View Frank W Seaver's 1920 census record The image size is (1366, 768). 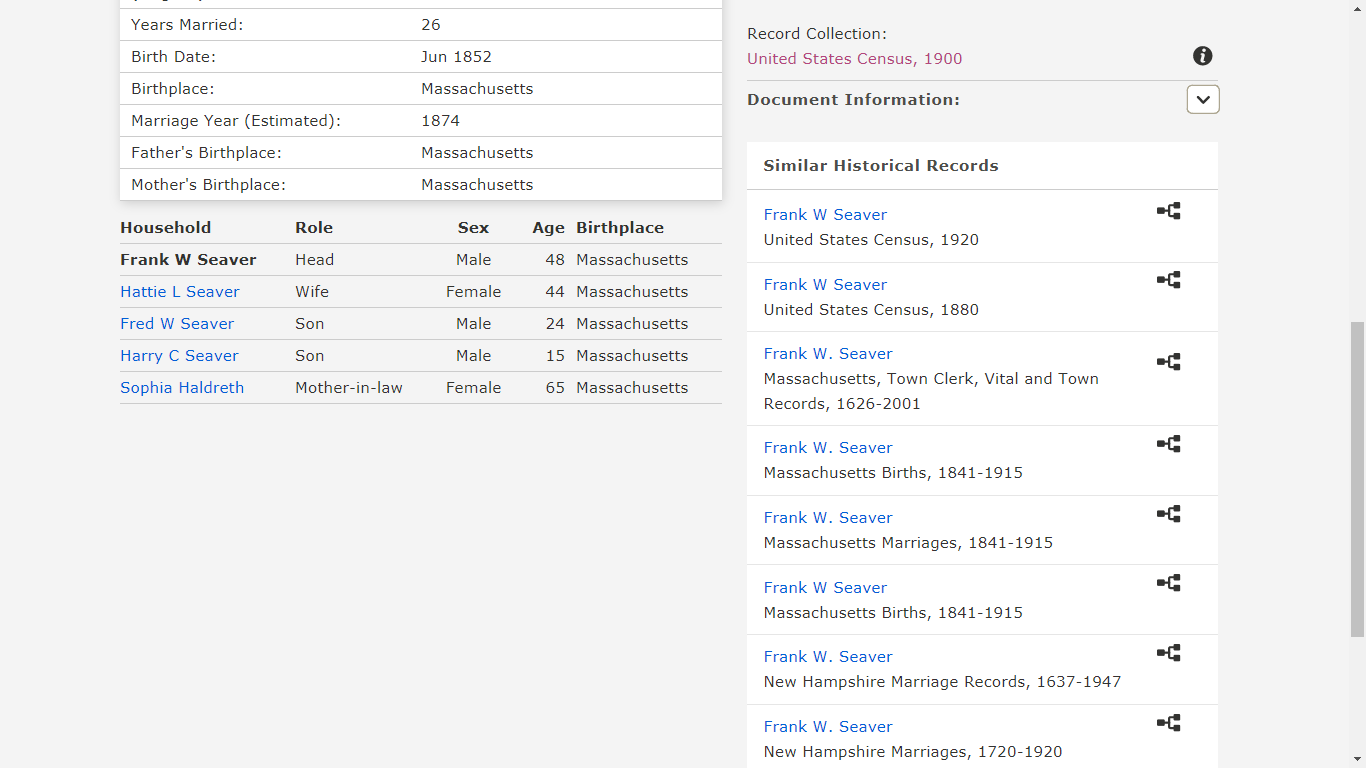825,214
